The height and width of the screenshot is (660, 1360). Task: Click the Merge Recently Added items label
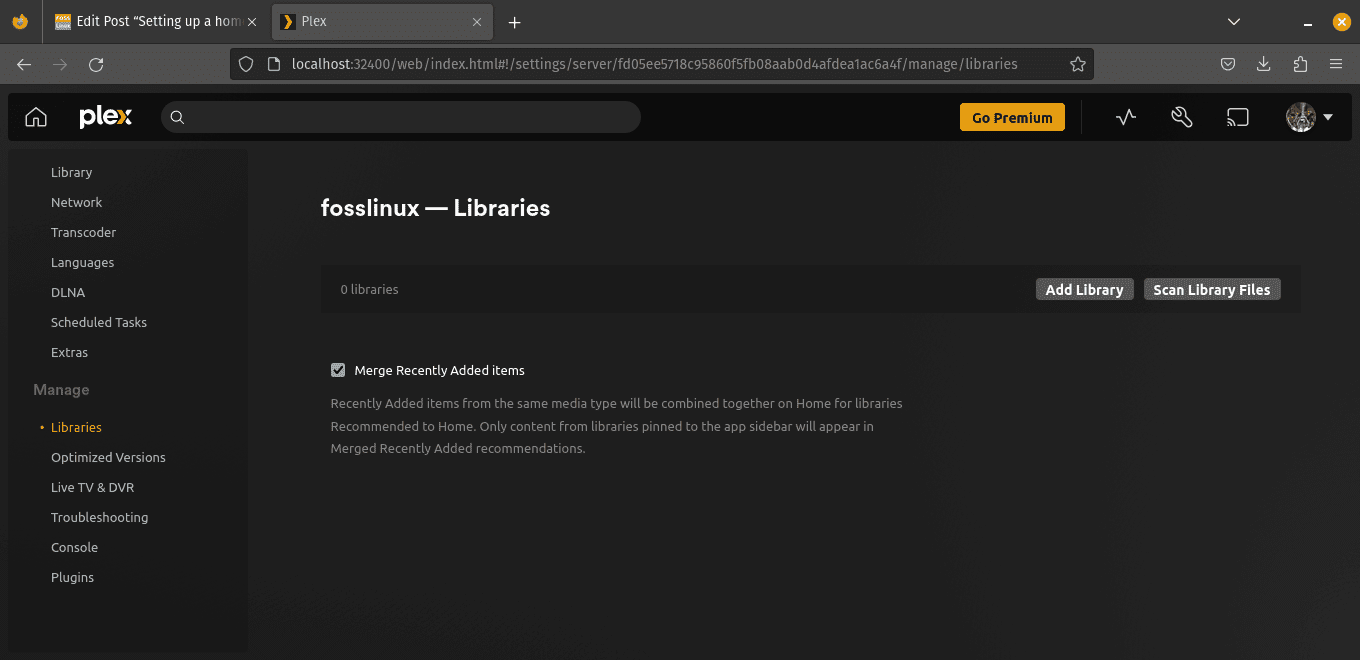[439, 370]
